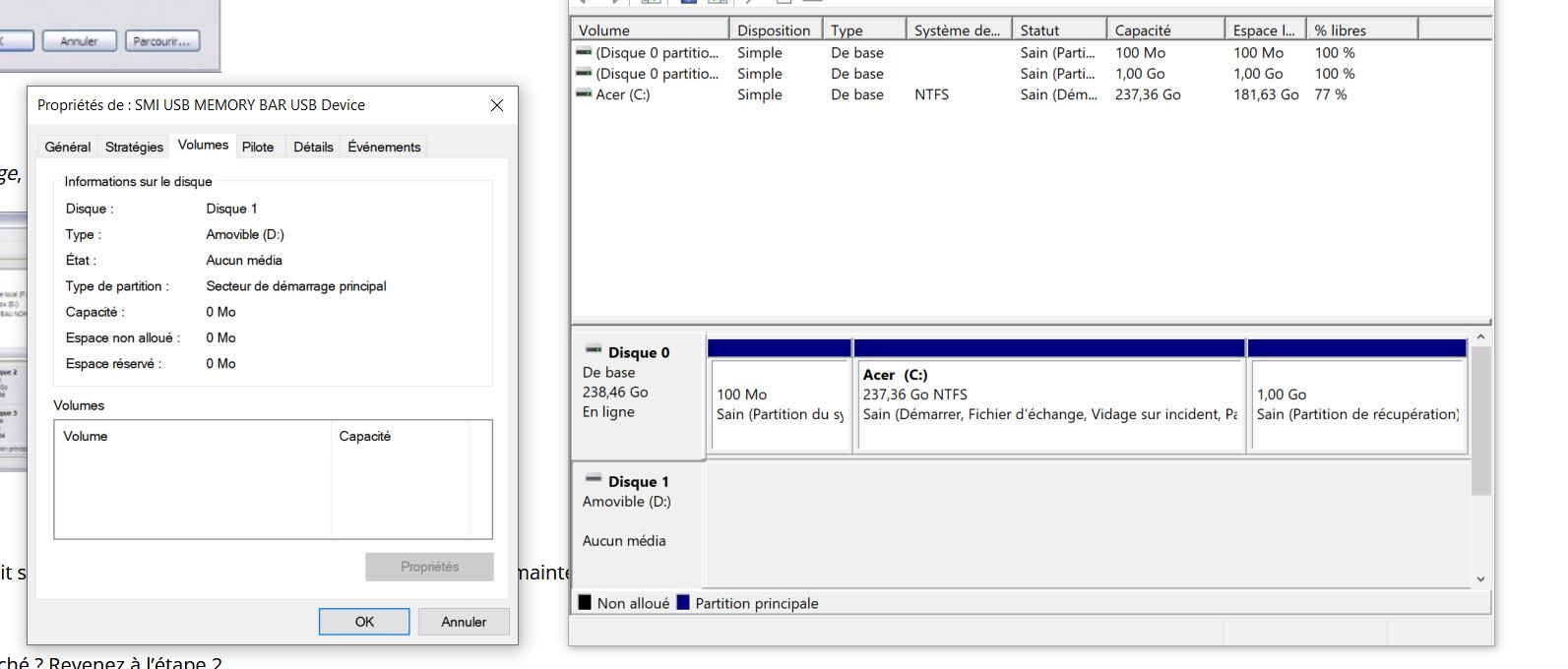Click scroll up arrow of the disk pane
Viewport: 1568px width, 669px height.
pos(1480,337)
